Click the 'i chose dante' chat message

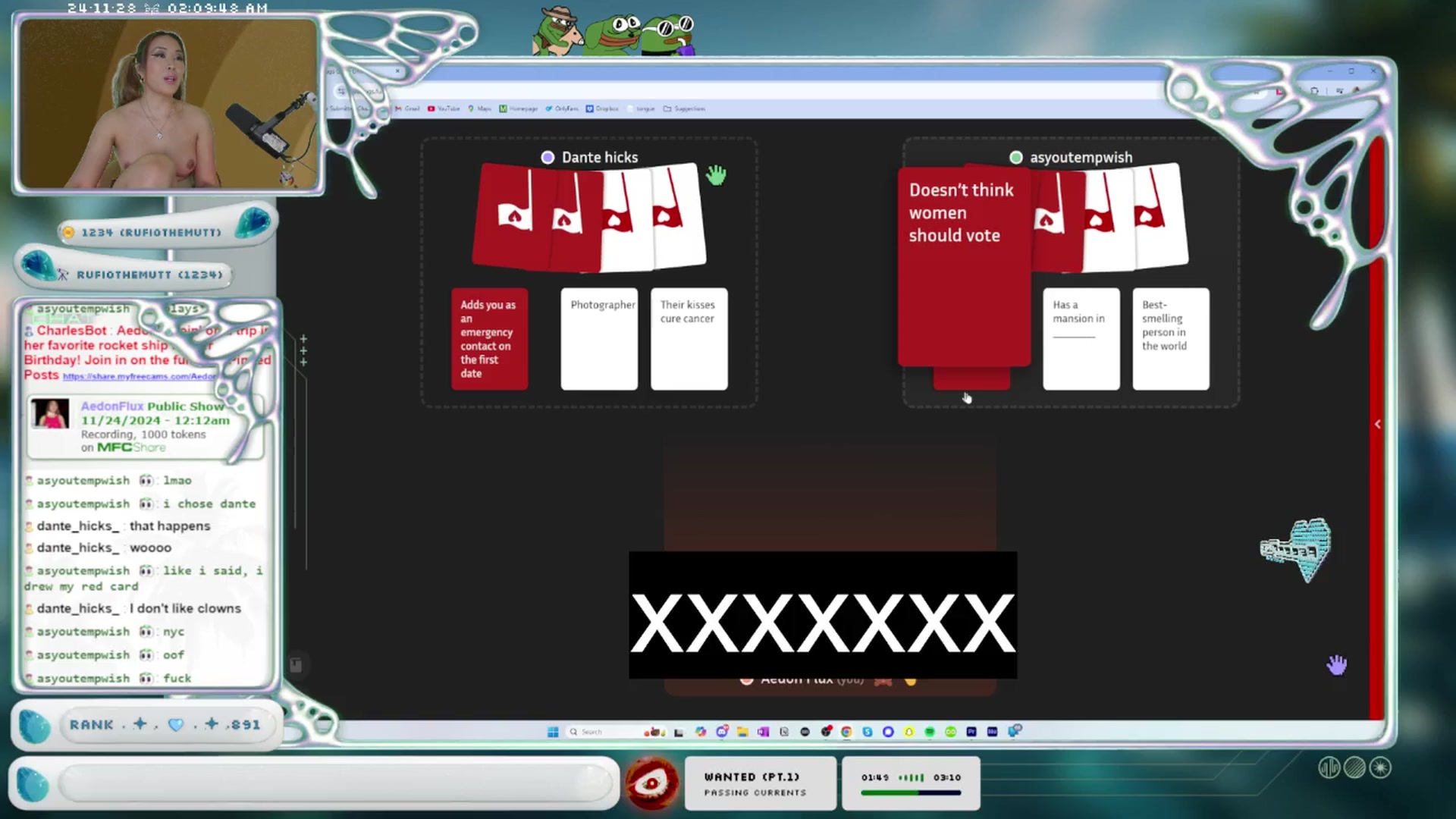pyautogui.click(x=209, y=504)
